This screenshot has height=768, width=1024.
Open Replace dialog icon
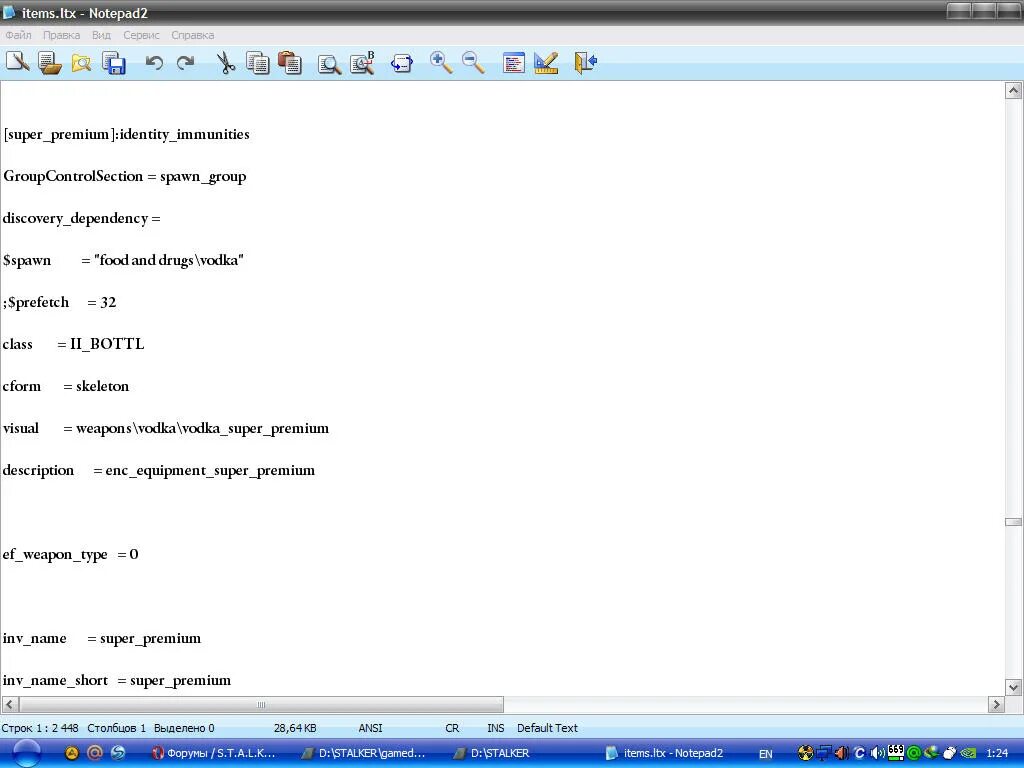tap(362, 63)
